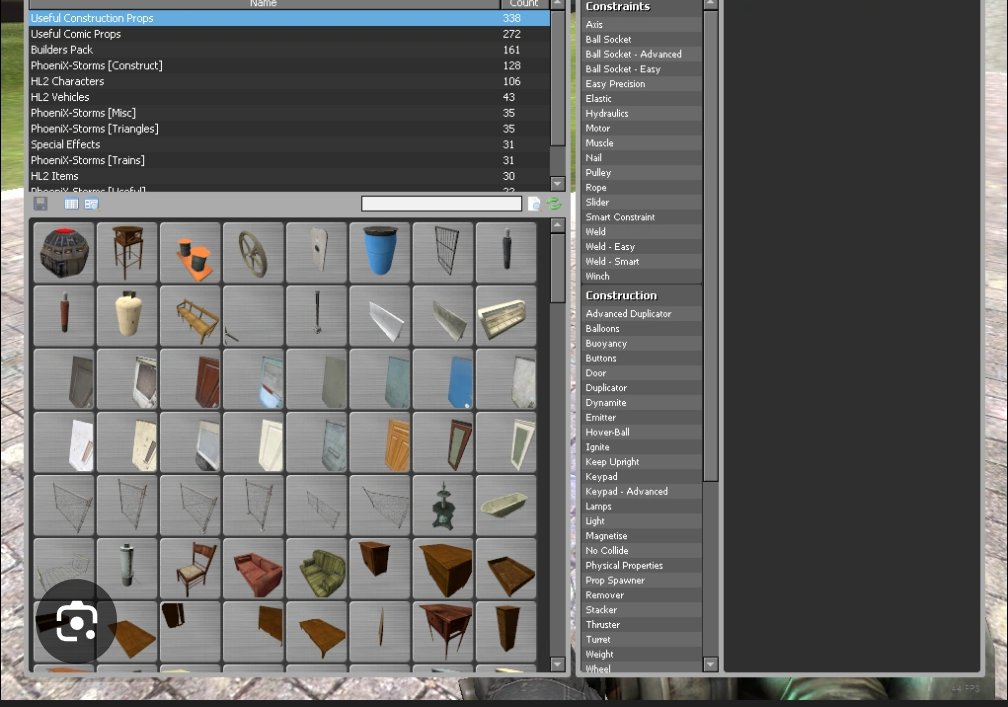
Task: Collapse the Constraints category header
Action: [x=642, y=7]
